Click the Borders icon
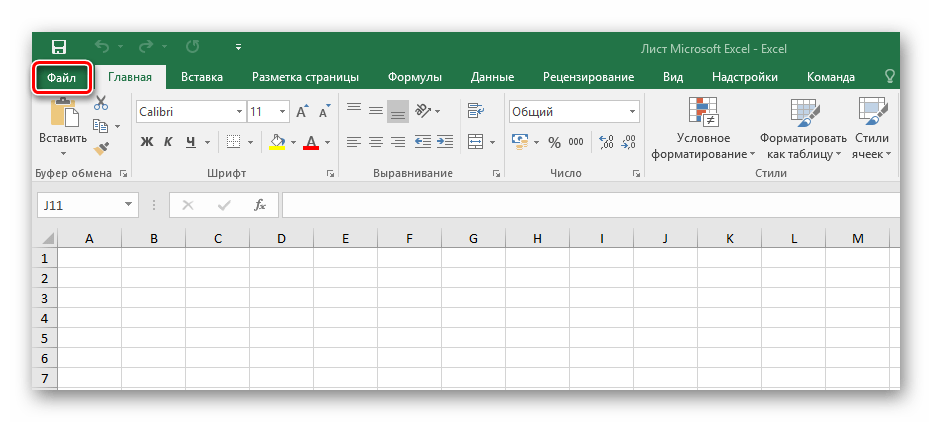The image size is (932, 422). click(234, 142)
